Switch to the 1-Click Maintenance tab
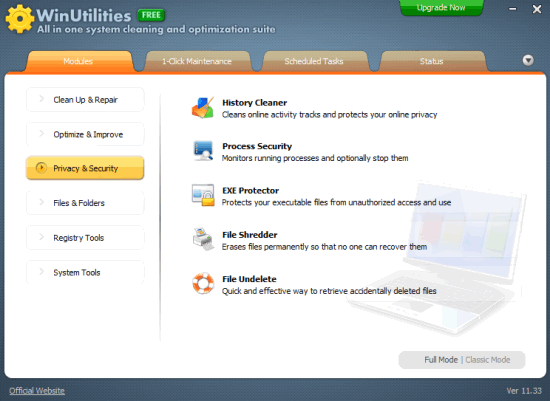Viewport: 550px width, 401px height. coord(197,61)
